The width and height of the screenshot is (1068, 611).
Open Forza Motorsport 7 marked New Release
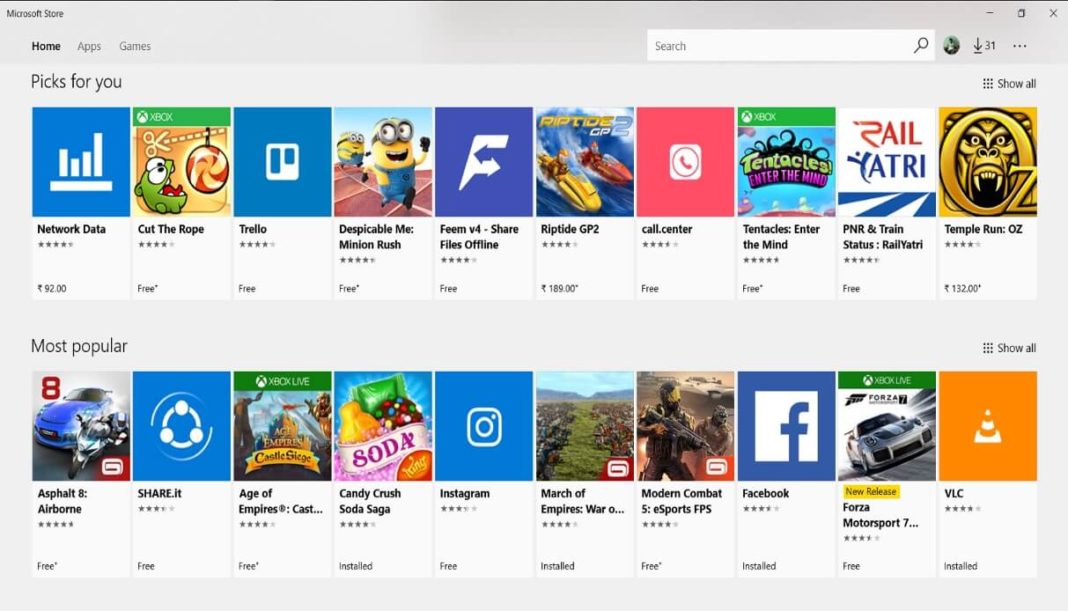coord(886,425)
